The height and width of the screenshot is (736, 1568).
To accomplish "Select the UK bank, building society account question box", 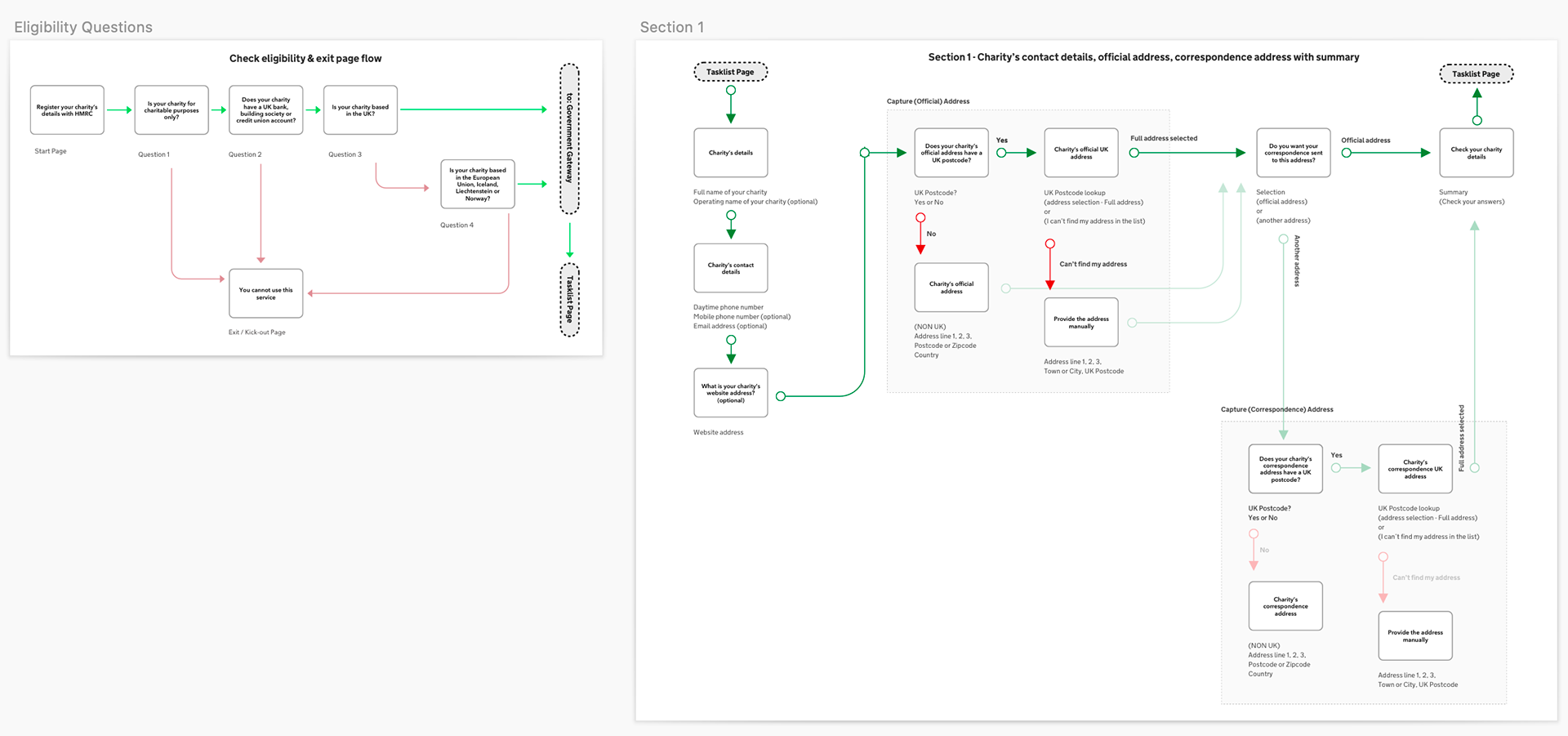I will point(266,110).
